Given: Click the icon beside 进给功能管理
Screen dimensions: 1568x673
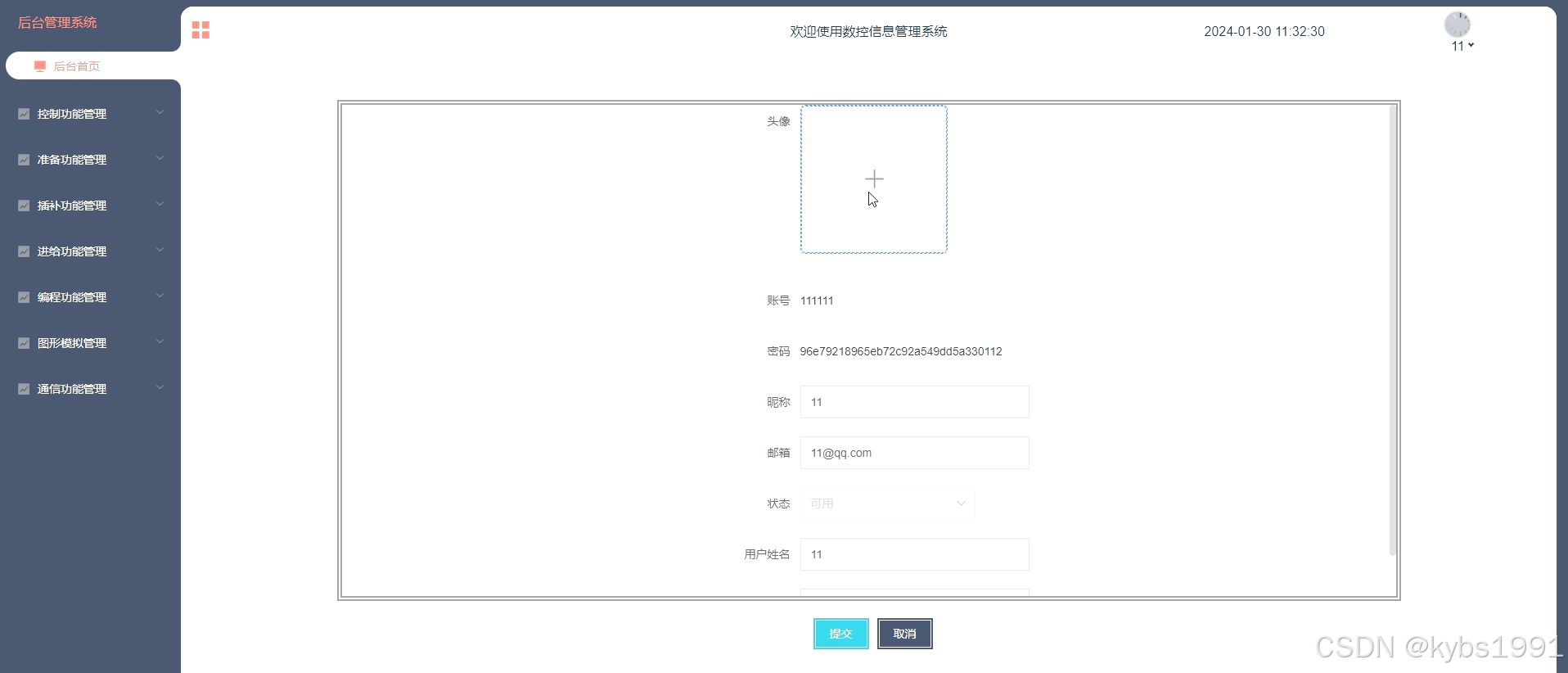Looking at the screenshot, I should pyautogui.click(x=24, y=251).
